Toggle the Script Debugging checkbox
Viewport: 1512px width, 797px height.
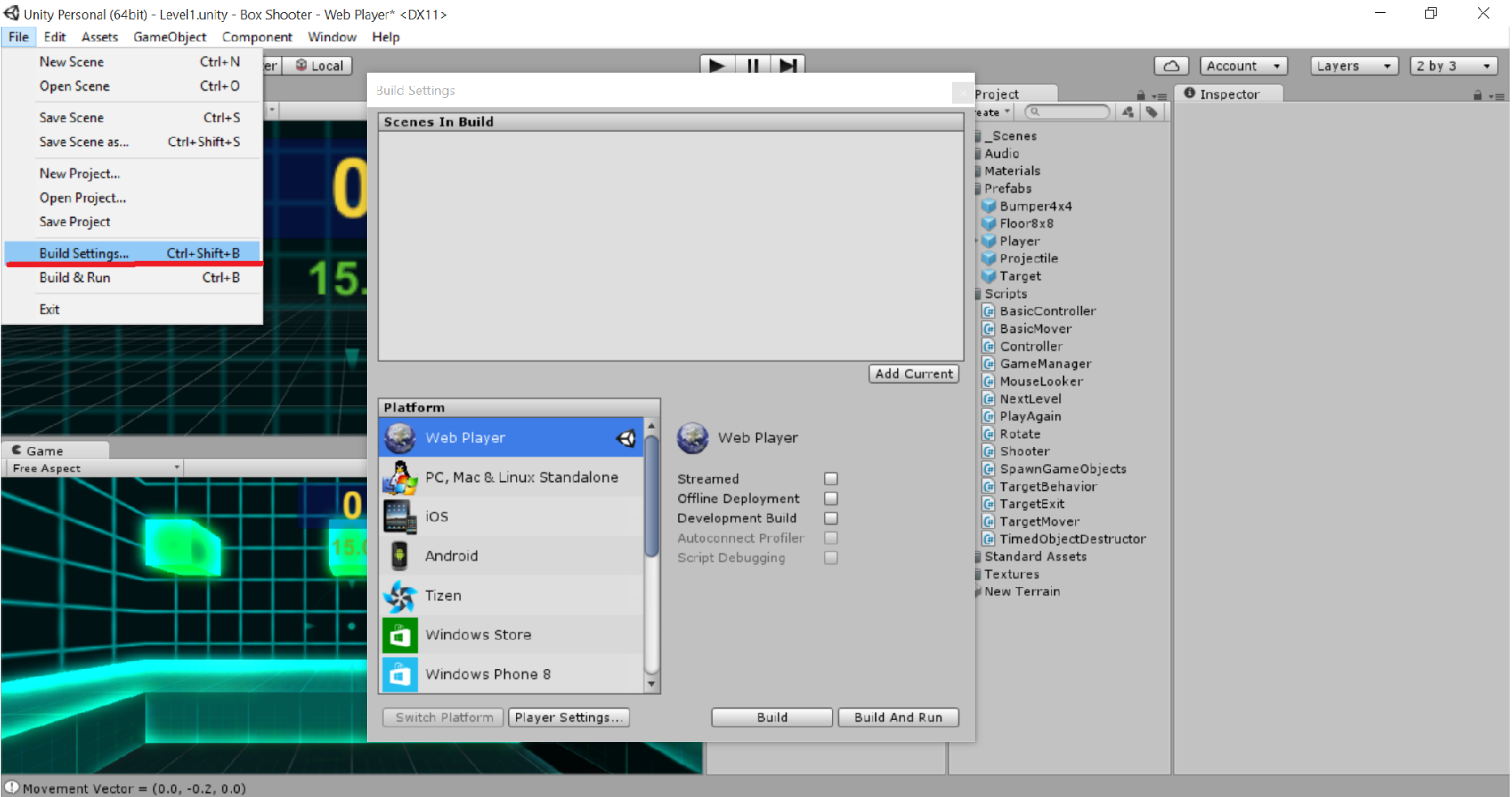tap(831, 557)
